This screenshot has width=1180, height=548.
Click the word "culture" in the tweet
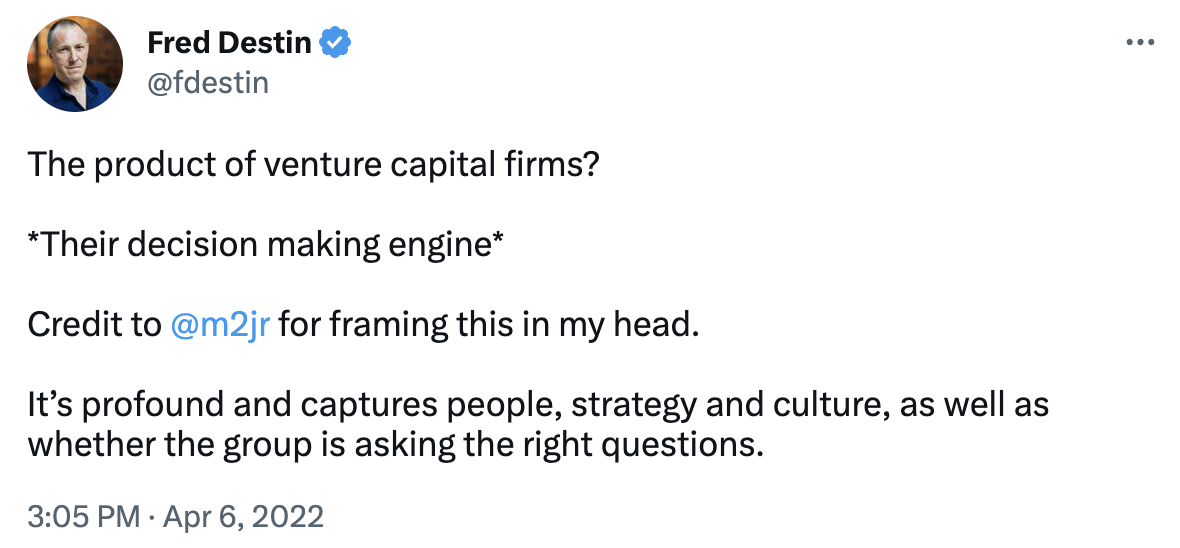[838, 407]
